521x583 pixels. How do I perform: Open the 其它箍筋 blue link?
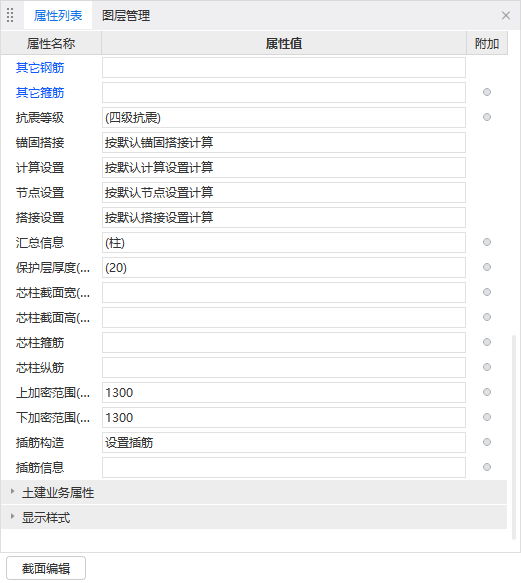coord(40,93)
